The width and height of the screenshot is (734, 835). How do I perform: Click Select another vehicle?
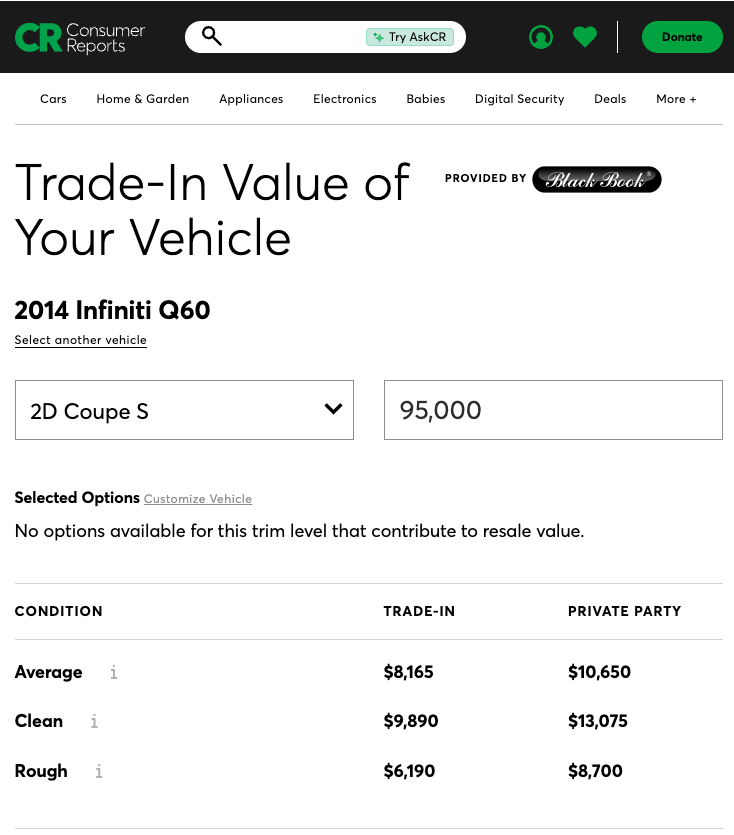[80, 340]
